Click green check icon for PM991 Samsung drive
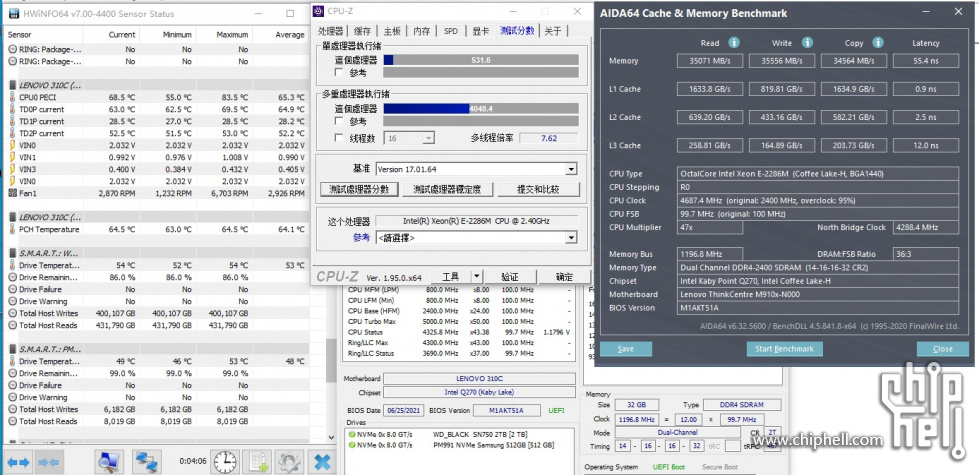The image size is (979, 475). coord(353,445)
